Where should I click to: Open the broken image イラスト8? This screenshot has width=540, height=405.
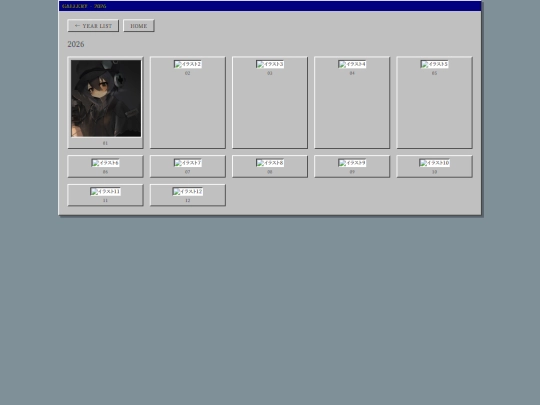point(270,163)
